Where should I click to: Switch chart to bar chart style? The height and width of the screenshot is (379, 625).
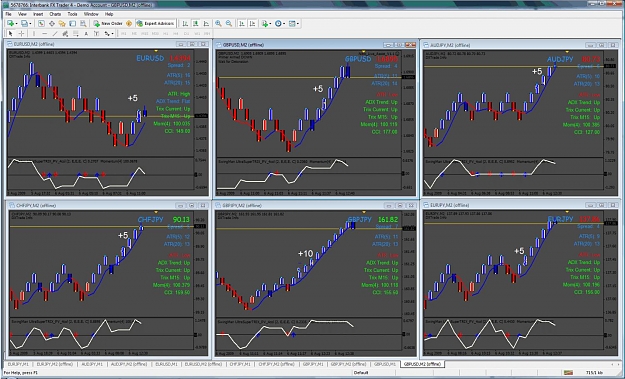click(x=185, y=24)
